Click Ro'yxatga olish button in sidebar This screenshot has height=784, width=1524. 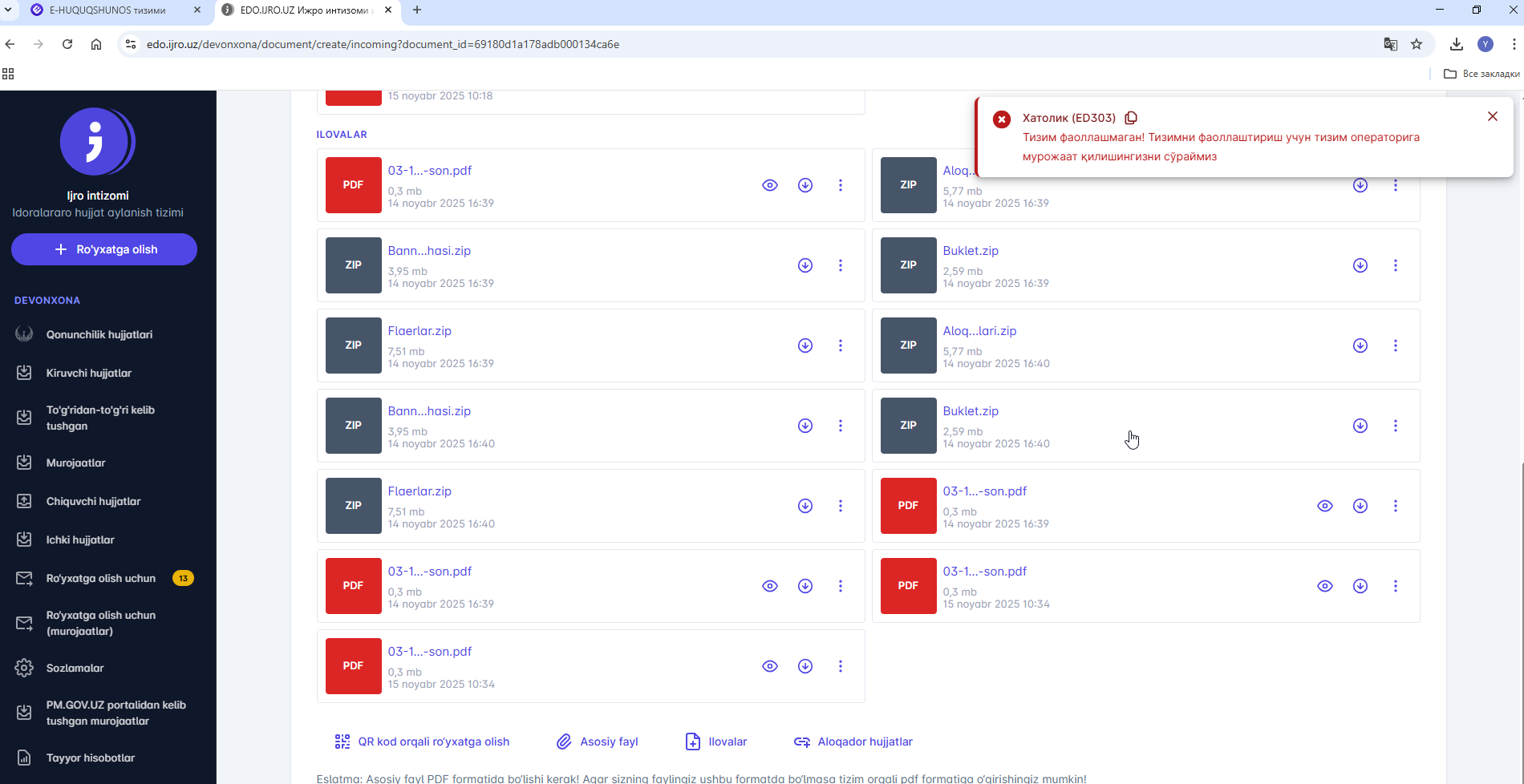point(104,249)
